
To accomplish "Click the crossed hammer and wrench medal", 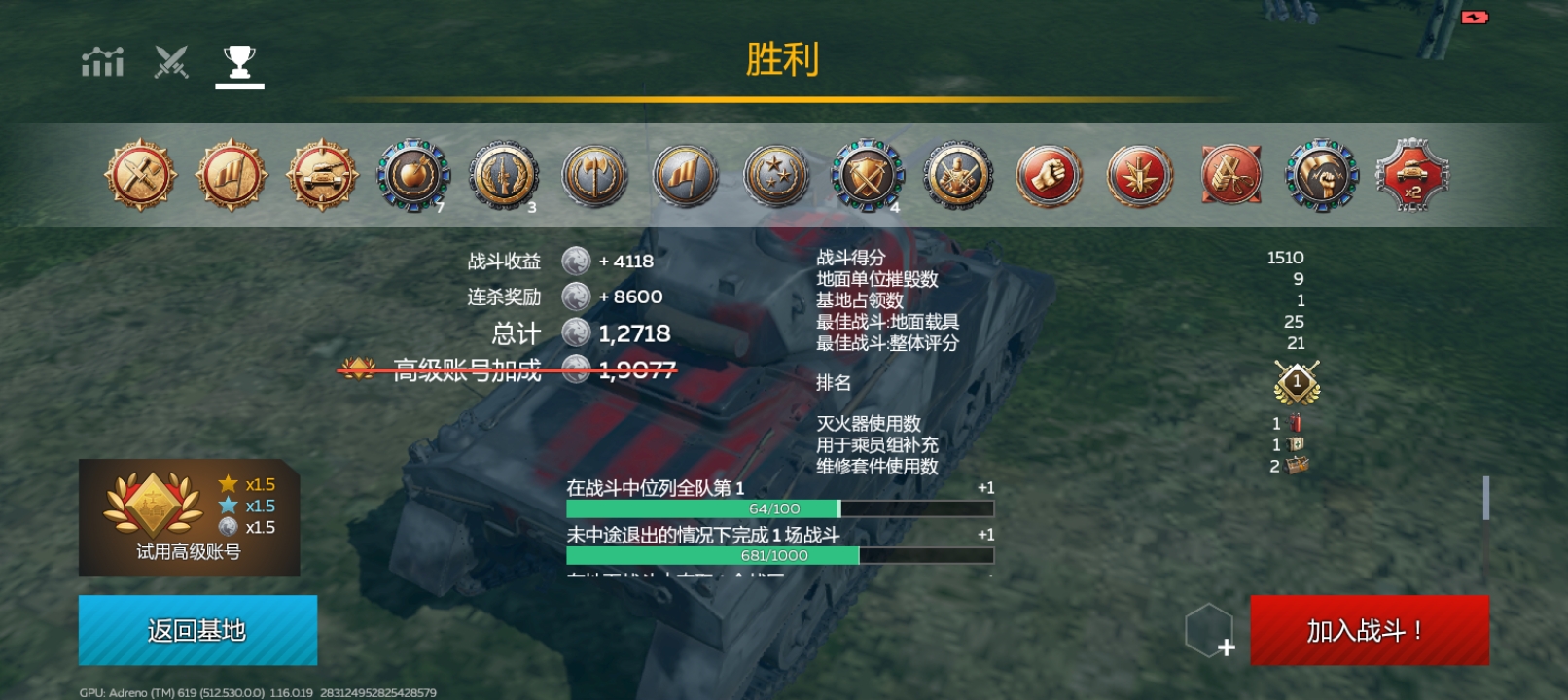I will click(141, 176).
